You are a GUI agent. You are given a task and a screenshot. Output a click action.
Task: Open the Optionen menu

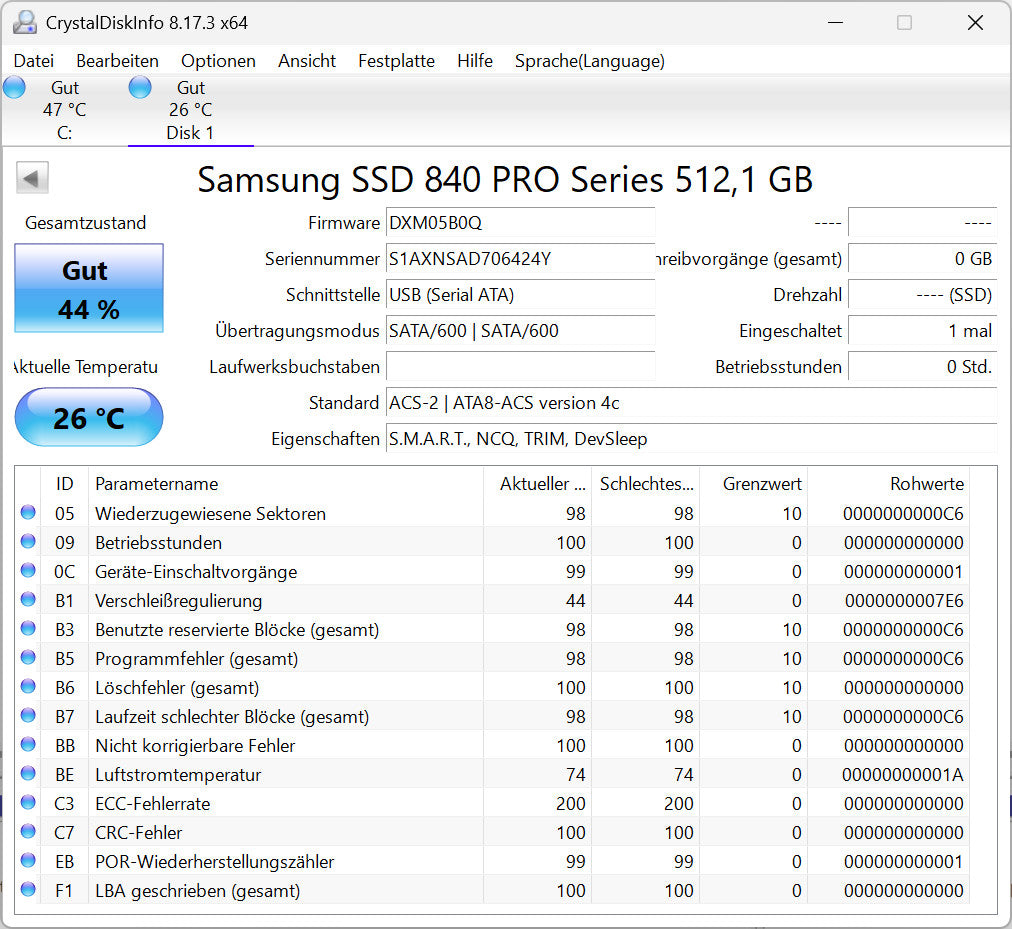pos(218,61)
